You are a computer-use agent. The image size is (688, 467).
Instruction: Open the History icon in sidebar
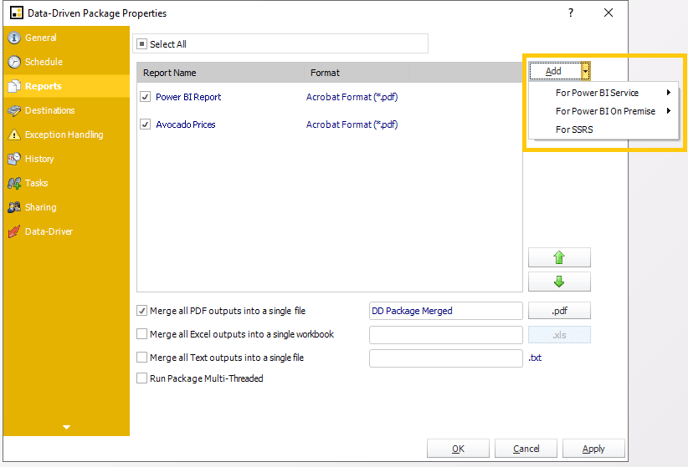pyautogui.click(x=14, y=159)
